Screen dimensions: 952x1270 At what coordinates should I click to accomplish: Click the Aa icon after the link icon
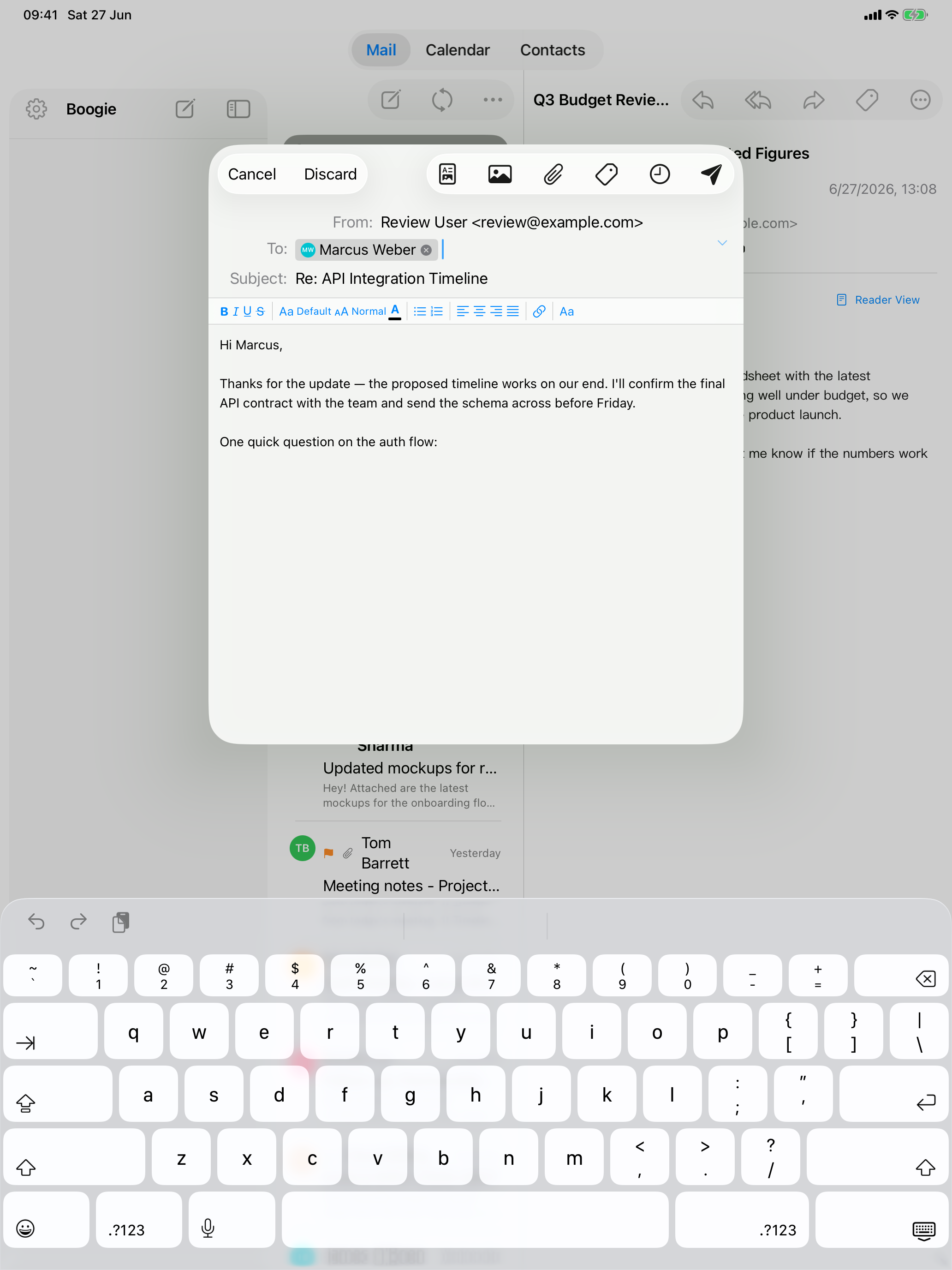click(x=566, y=311)
